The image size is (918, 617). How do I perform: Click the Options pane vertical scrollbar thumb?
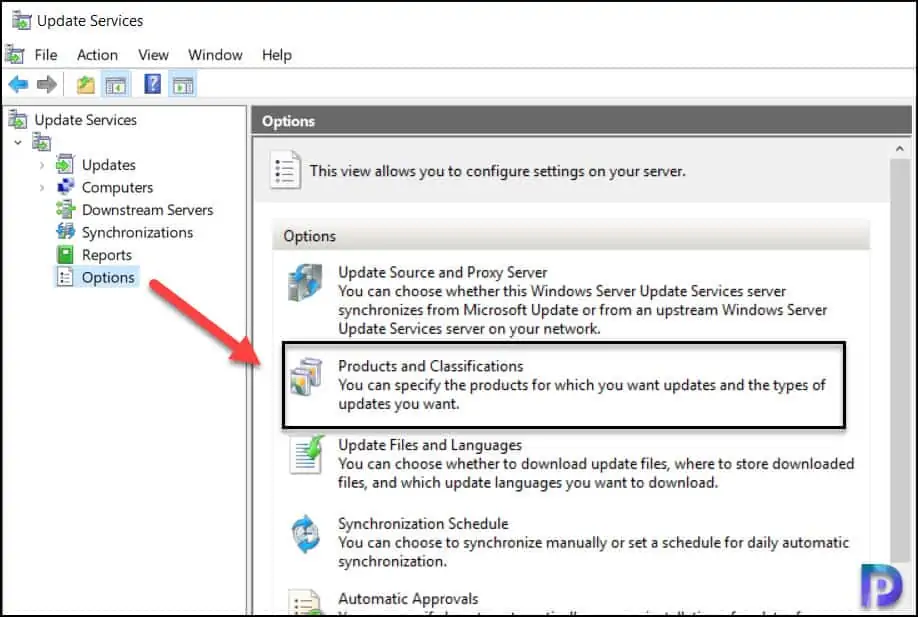(x=899, y=360)
